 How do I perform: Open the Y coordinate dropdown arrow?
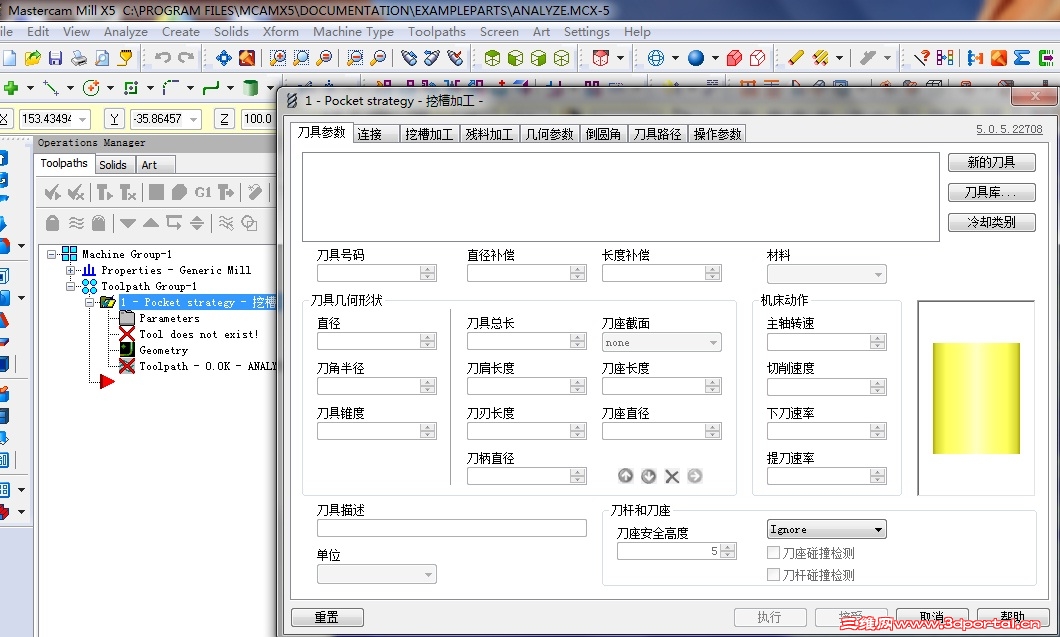tap(194, 120)
